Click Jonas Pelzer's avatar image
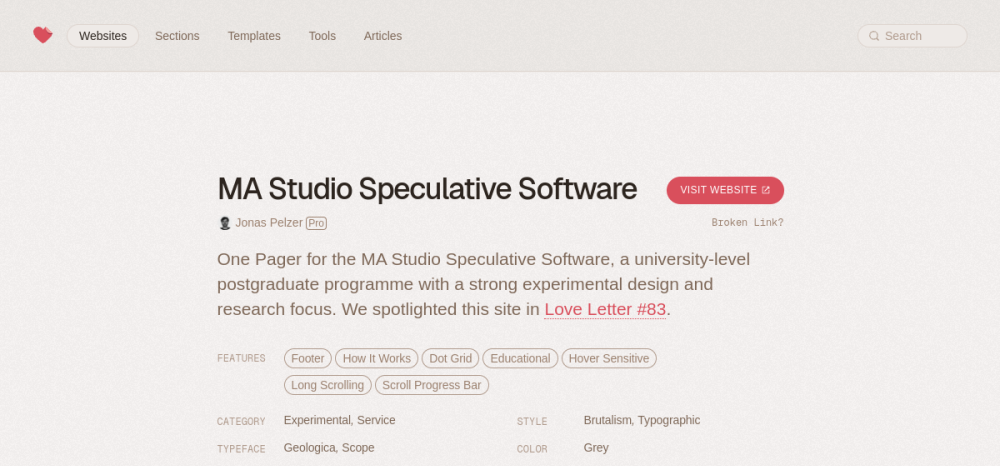The image size is (1000, 466). point(224,223)
